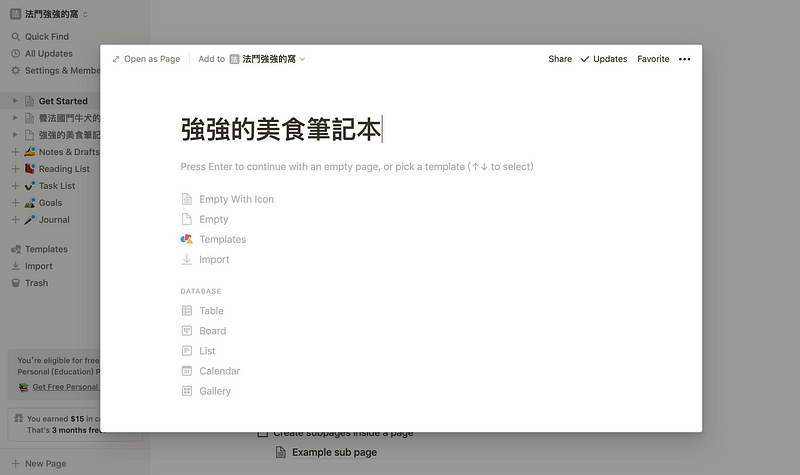Create a List database
This screenshot has width=800, height=475.
pos(198,351)
